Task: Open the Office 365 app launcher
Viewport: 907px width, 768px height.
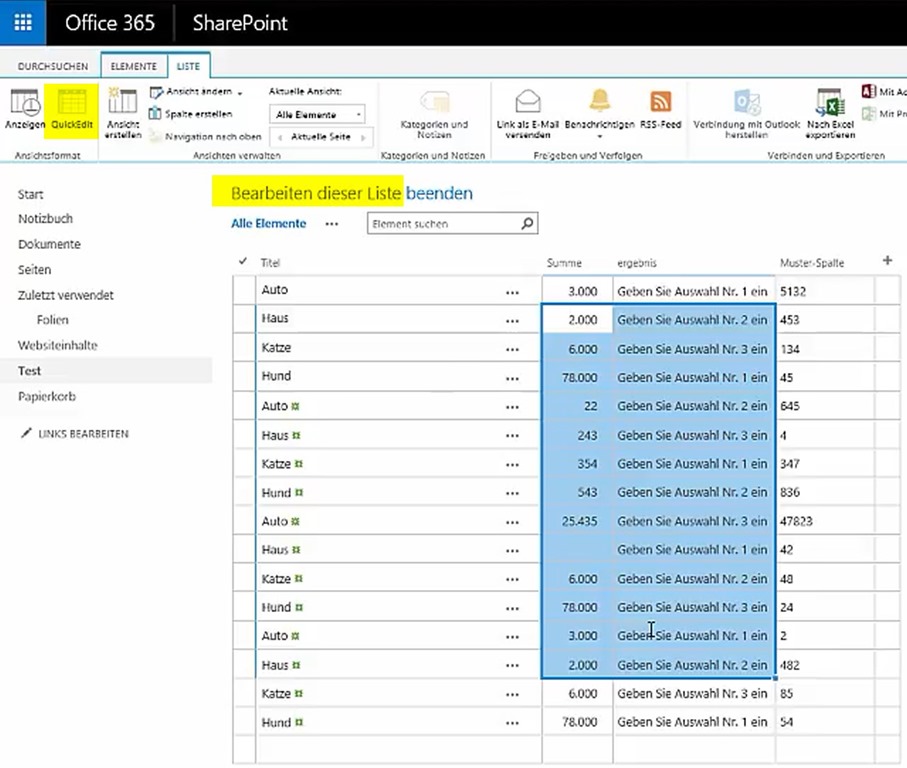Action: click(23, 23)
